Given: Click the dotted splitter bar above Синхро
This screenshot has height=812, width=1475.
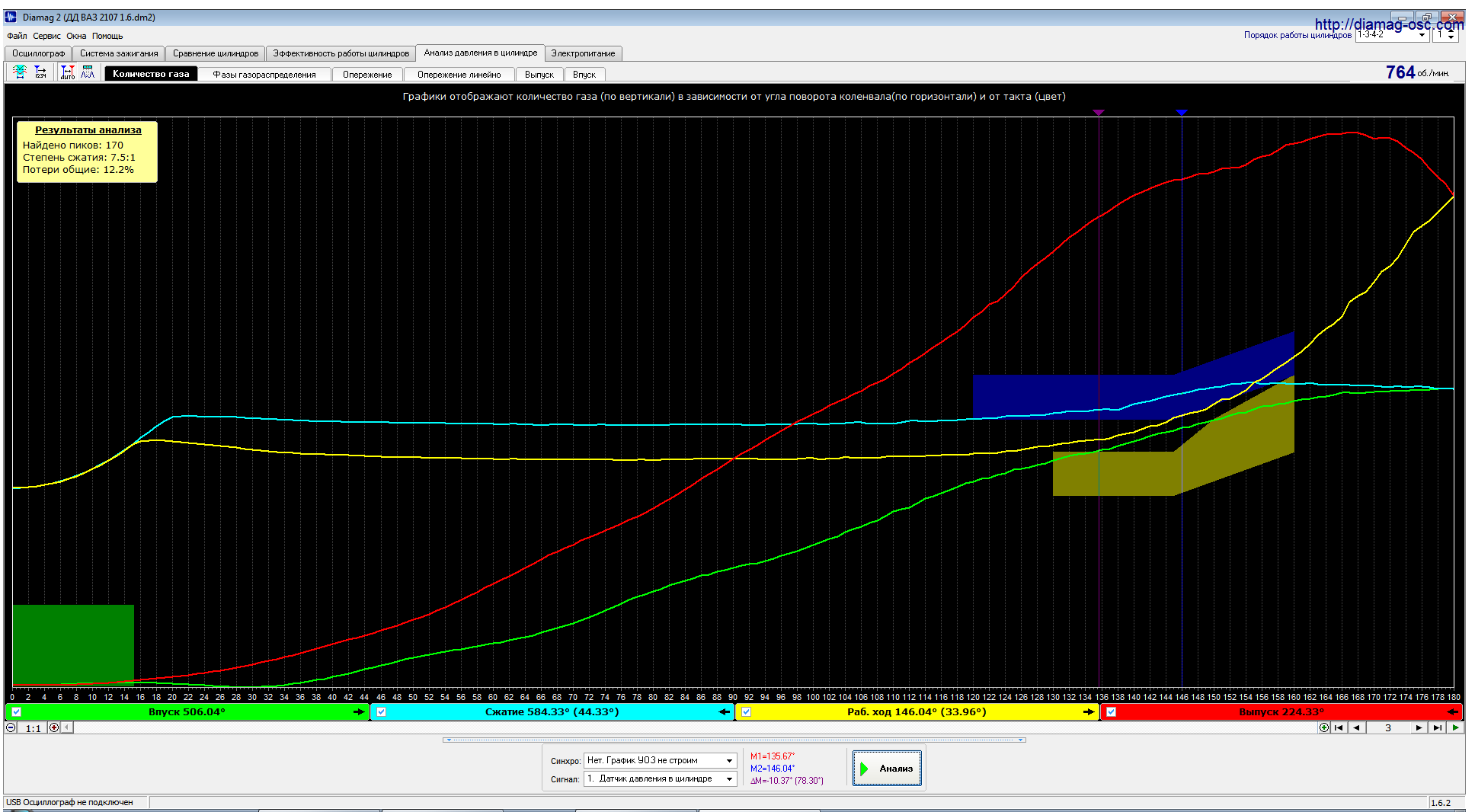Looking at the screenshot, I should (x=734, y=740).
